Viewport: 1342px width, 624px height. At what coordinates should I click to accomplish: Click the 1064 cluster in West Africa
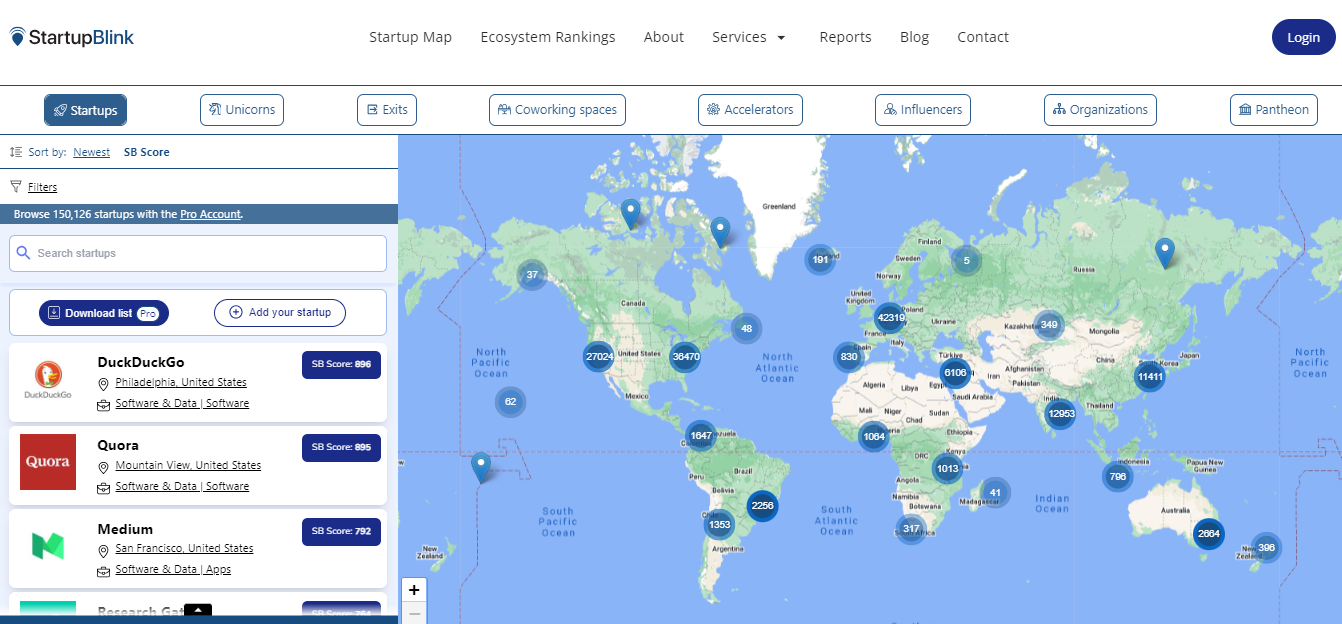(873, 437)
